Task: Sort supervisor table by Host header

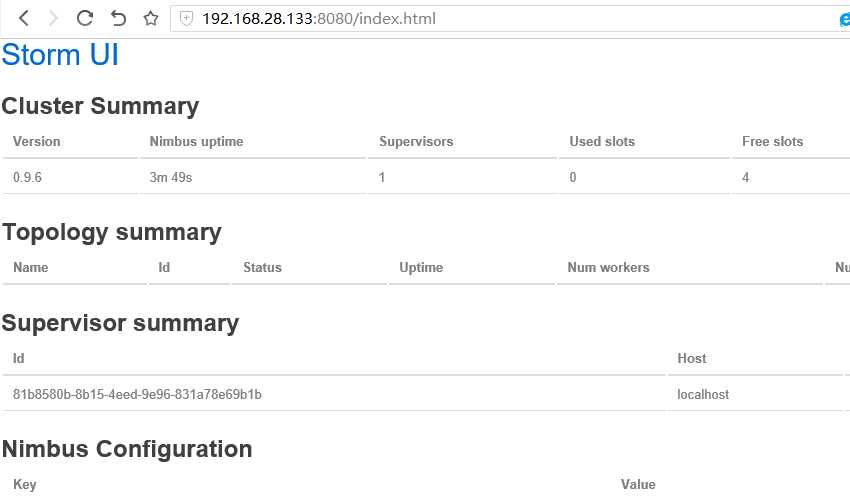Action: pyautogui.click(x=692, y=358)
